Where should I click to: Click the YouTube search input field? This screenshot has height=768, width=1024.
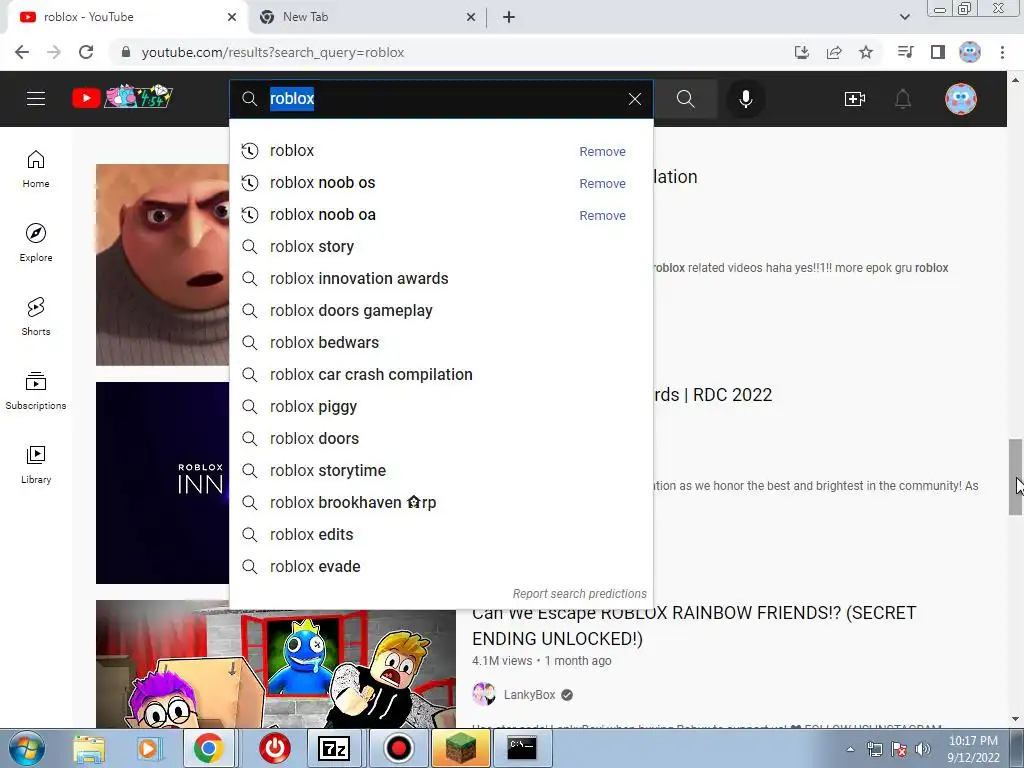point(441,99)
